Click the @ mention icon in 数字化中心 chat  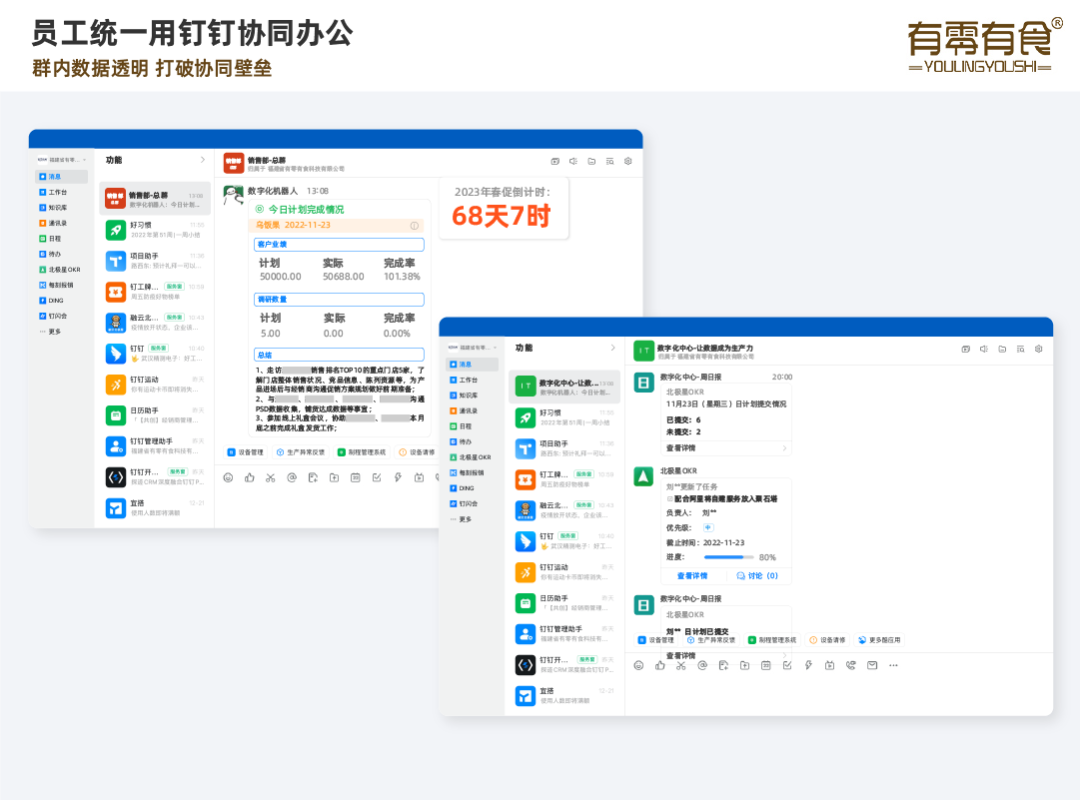point(703,665)
